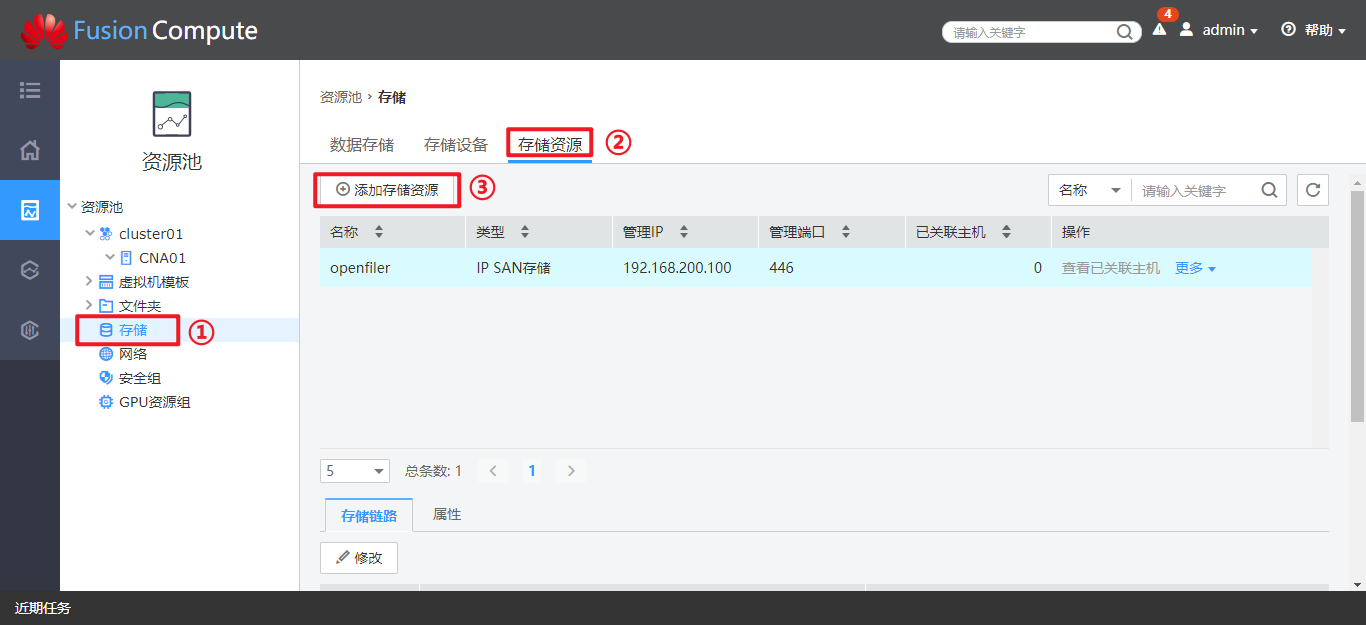
Task: Sort by 已关联主机 column arrows
Action: 1006,232
